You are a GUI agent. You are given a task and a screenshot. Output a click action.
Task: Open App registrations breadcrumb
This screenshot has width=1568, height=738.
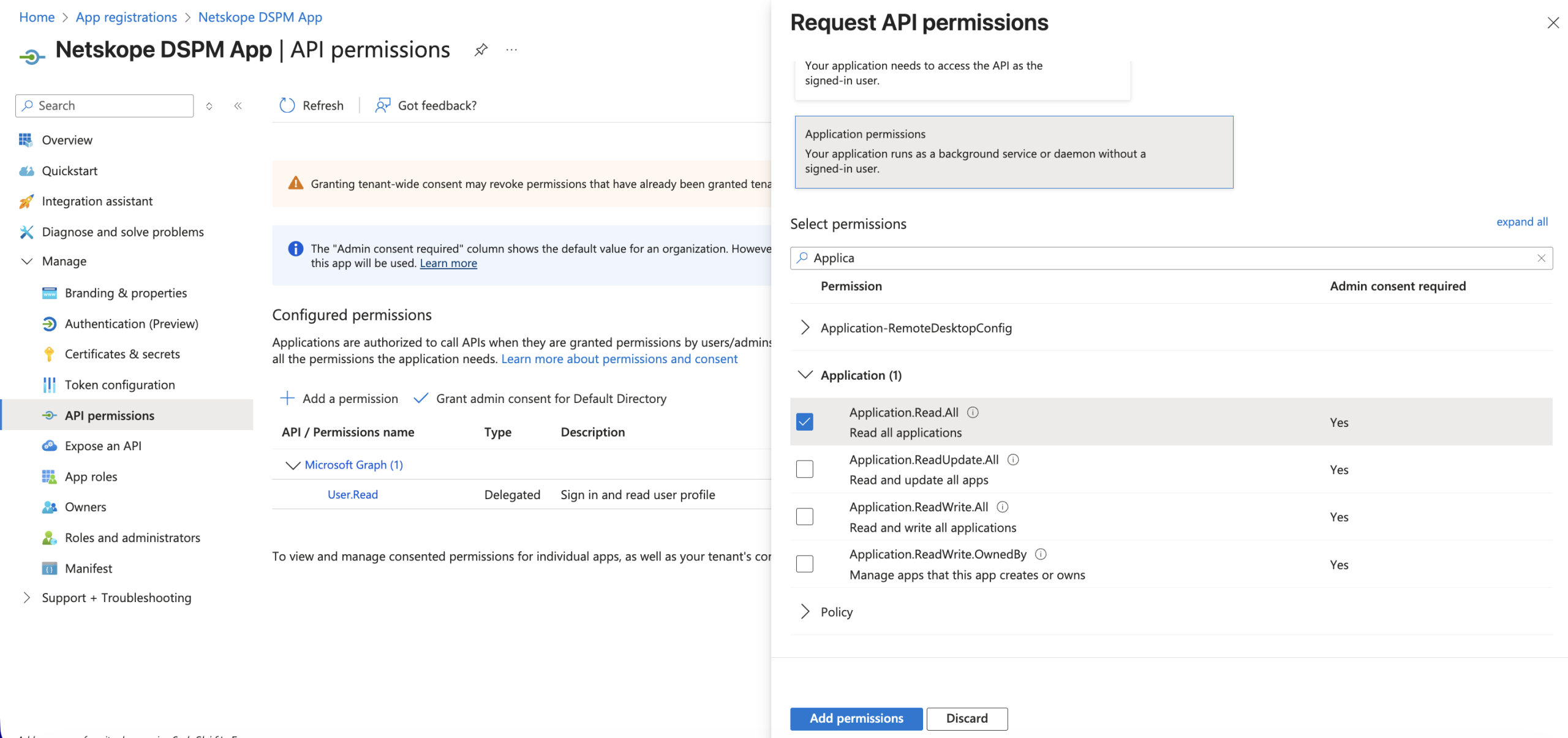(126, 17)
